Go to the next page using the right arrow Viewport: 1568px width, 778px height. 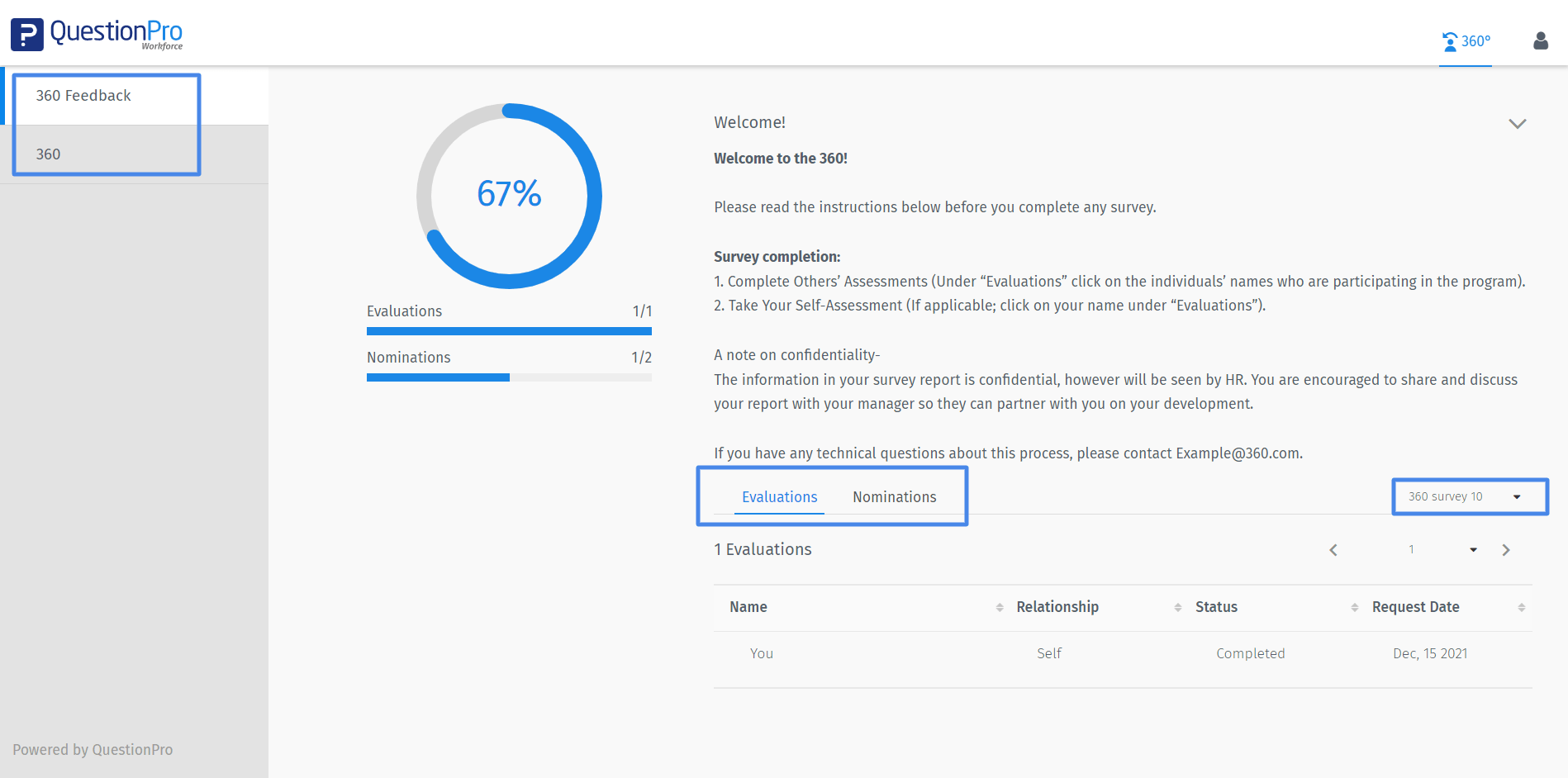(1505, 549)
